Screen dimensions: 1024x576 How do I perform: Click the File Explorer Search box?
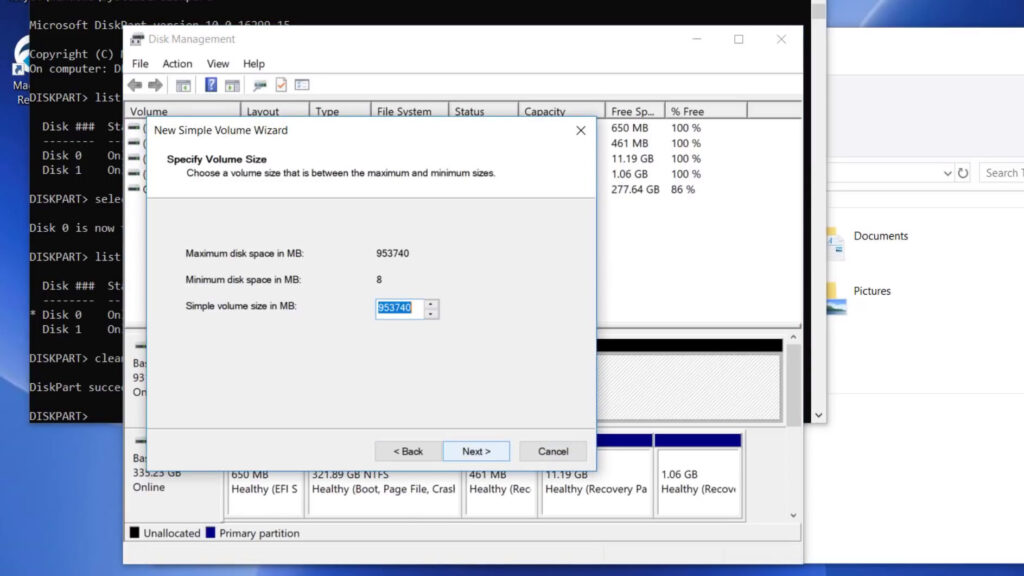pos(1002,173)
